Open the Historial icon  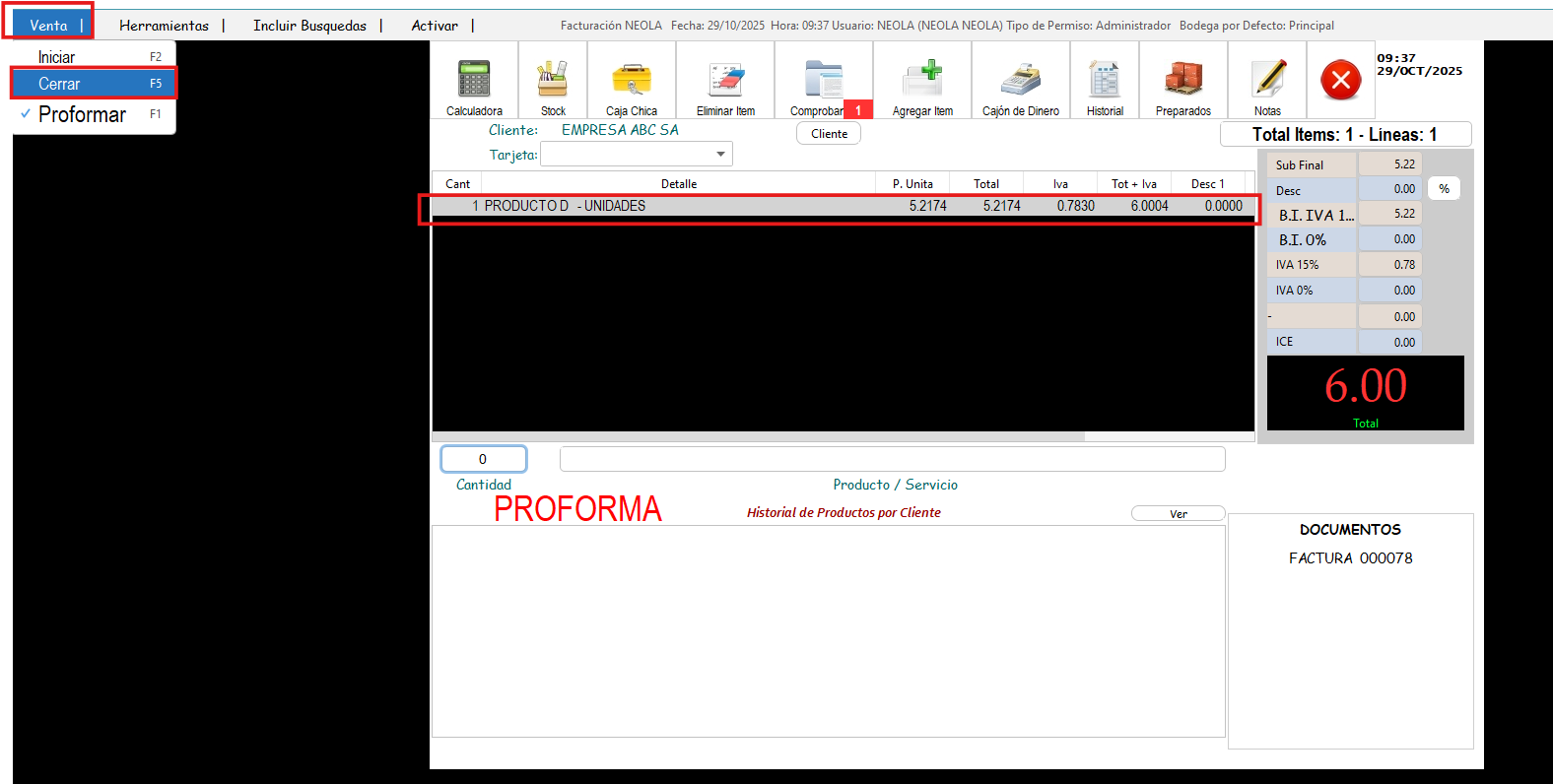1105,81
